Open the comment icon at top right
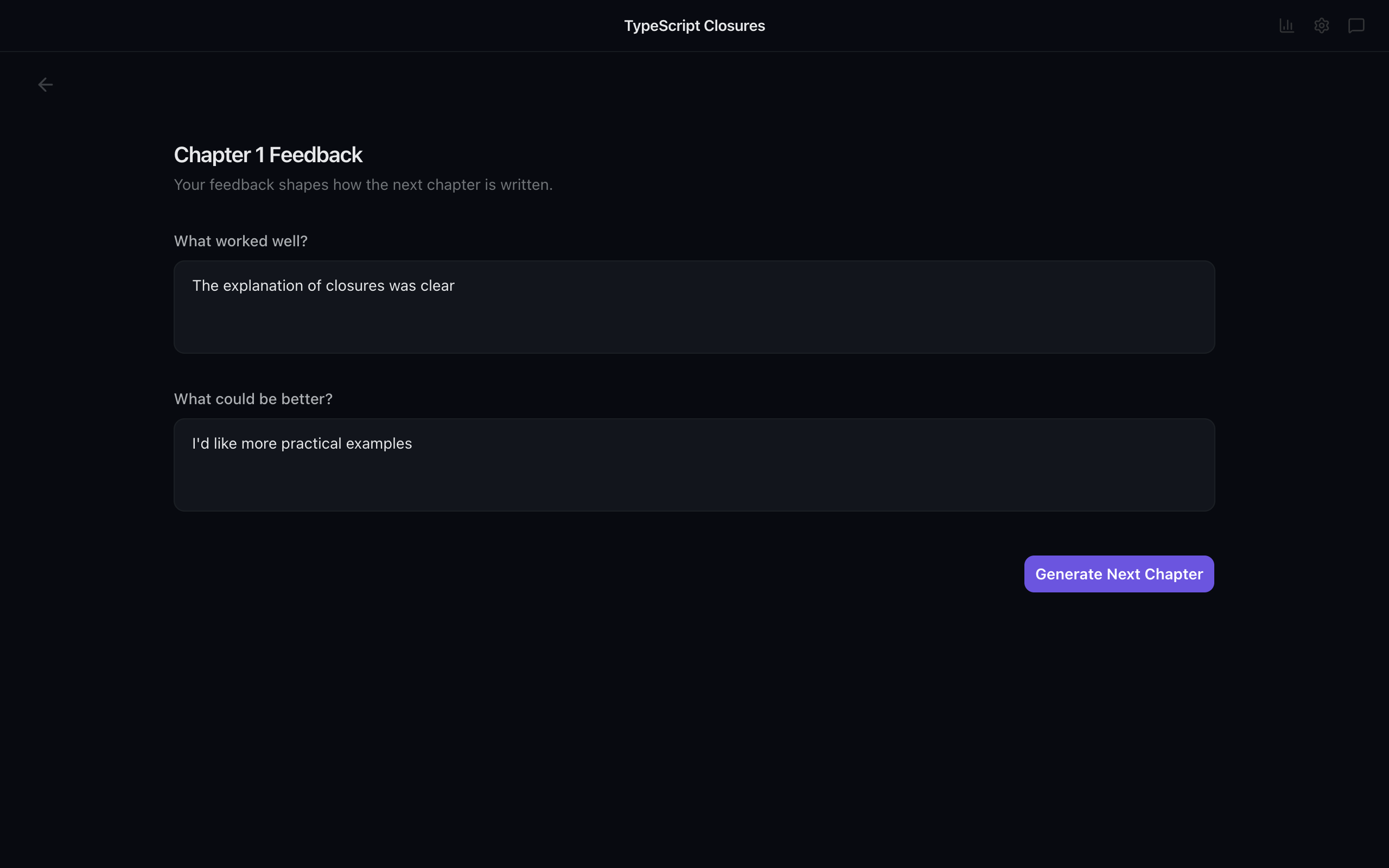 [x=1356, y=25]
